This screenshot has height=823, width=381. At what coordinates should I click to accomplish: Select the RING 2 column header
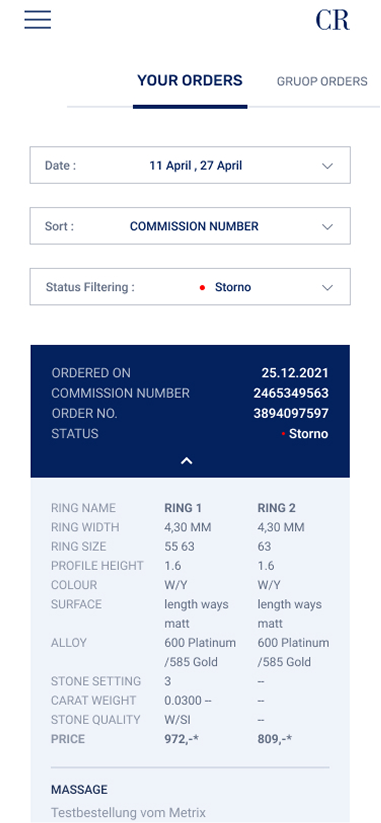tap(277, 508)
